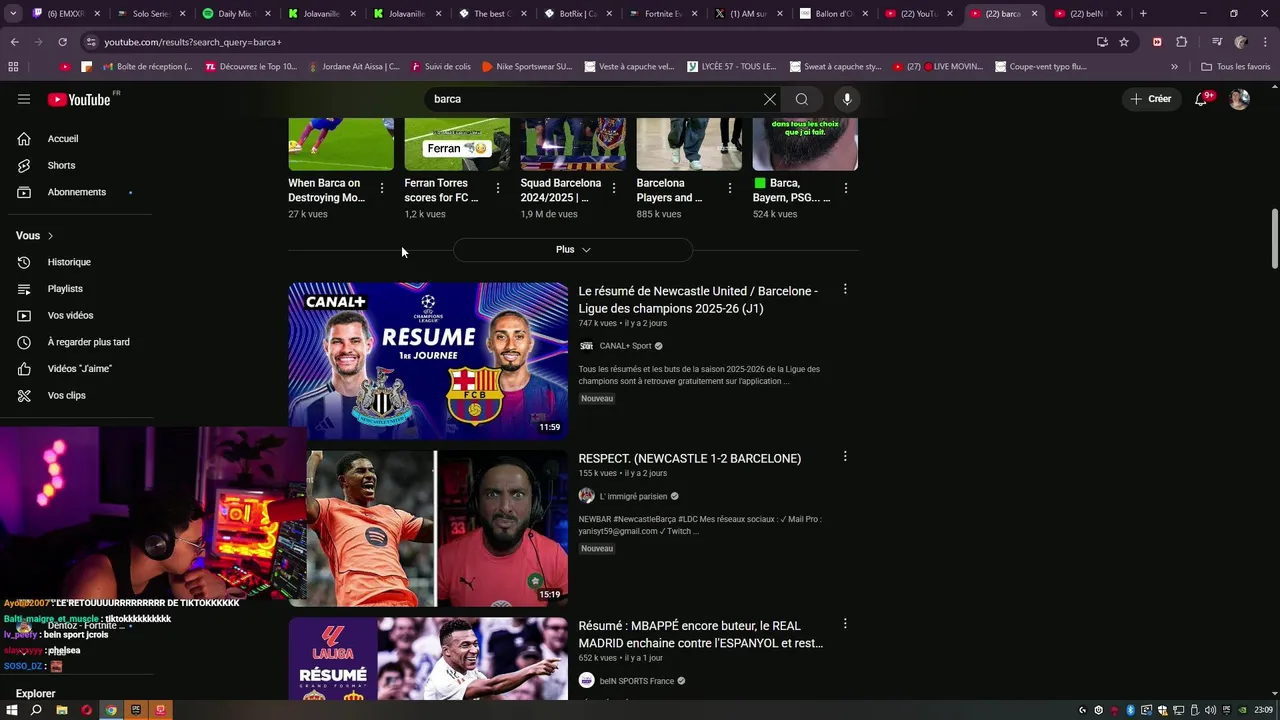Switch to the Fortnite Ev browser tab
Viewport: 1280px width, 720px height.
pos(662,14)
